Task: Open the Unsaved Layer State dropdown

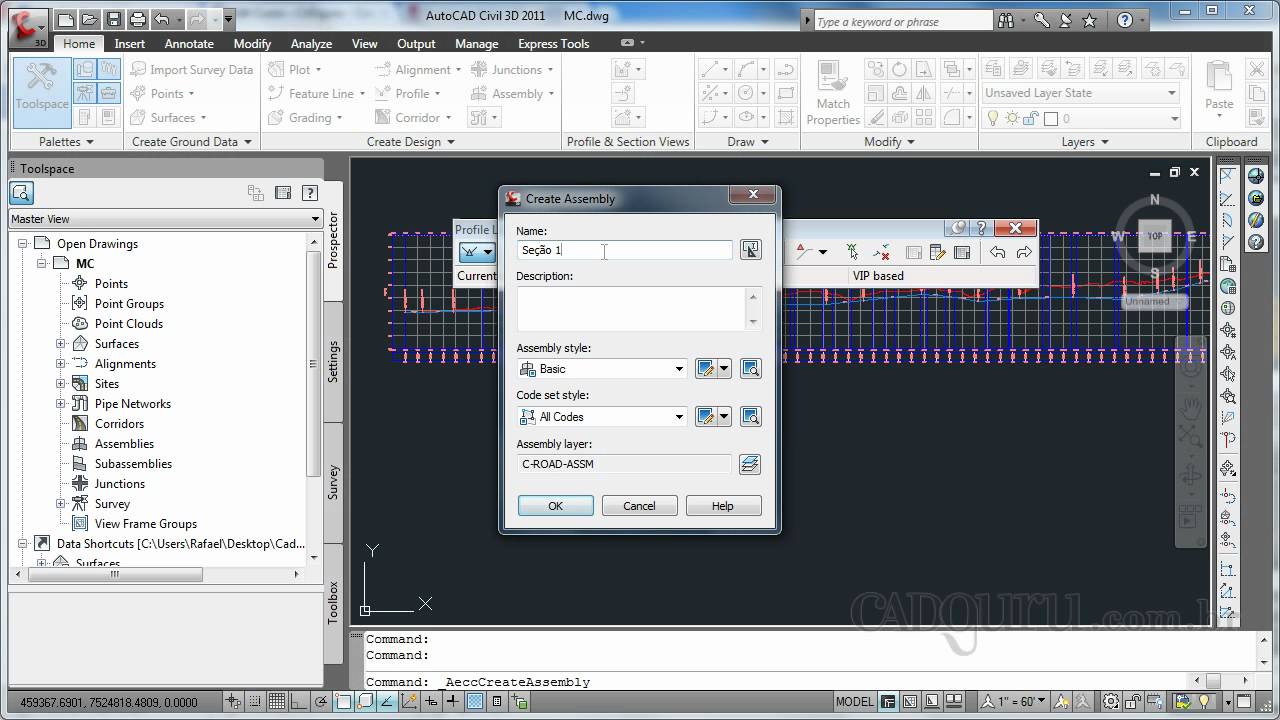Action: tap(1081, 93)
